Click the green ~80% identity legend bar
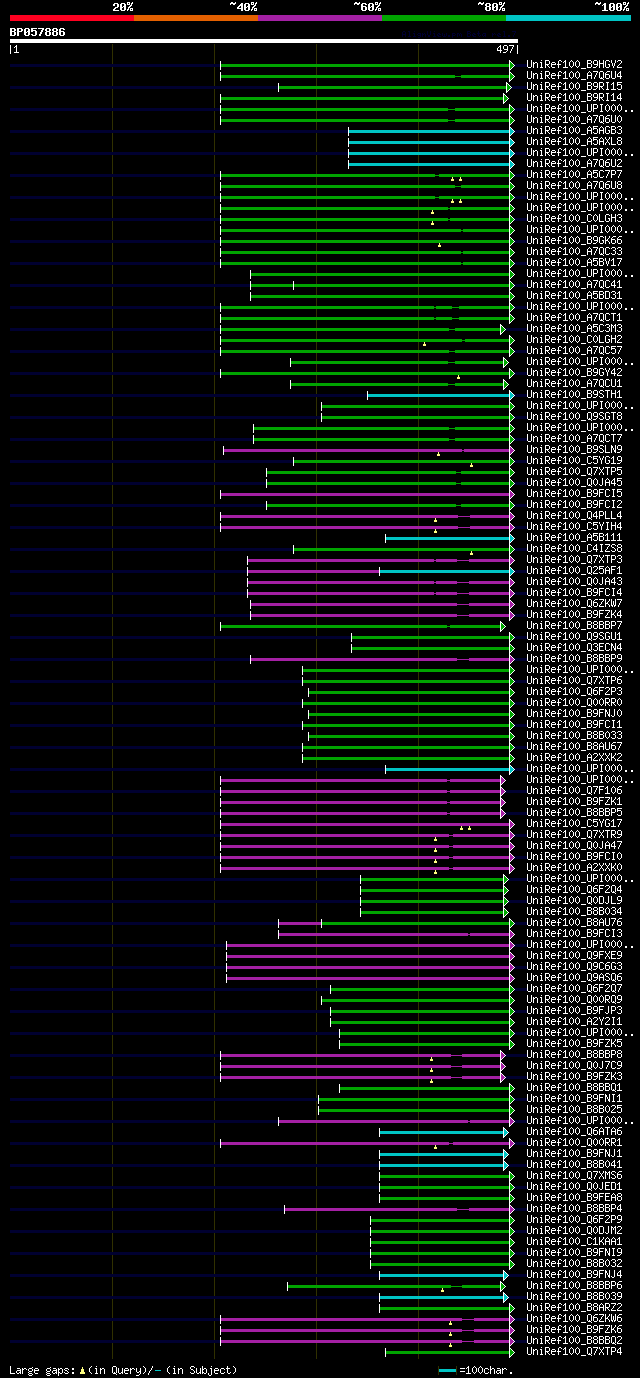Screen dimensions: 640x1378 444,18
